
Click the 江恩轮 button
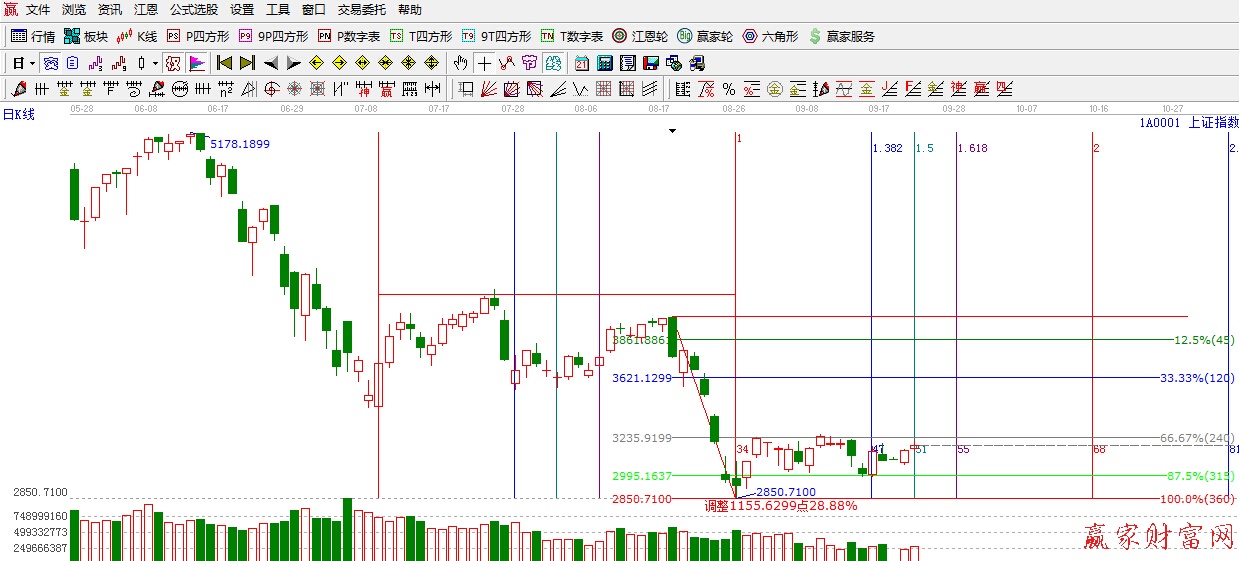[x=640, y=36]
